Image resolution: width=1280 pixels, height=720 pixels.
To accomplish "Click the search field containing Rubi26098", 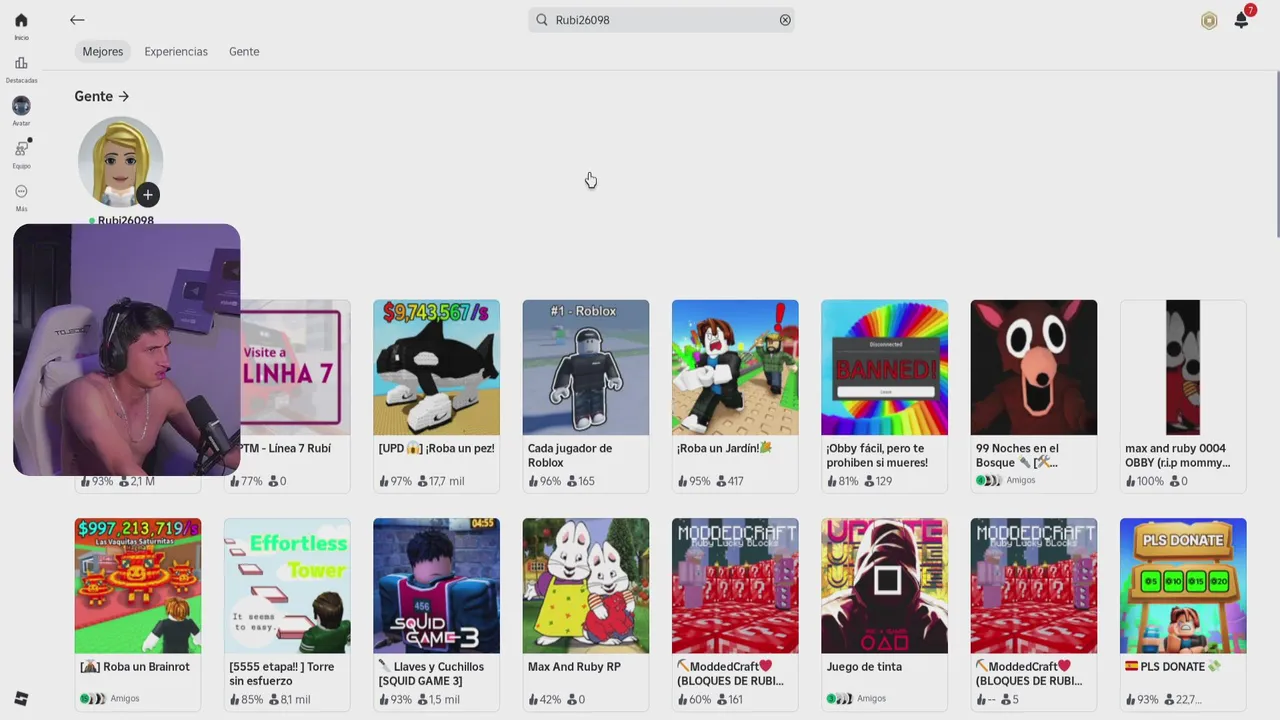I will pos(661,20).
